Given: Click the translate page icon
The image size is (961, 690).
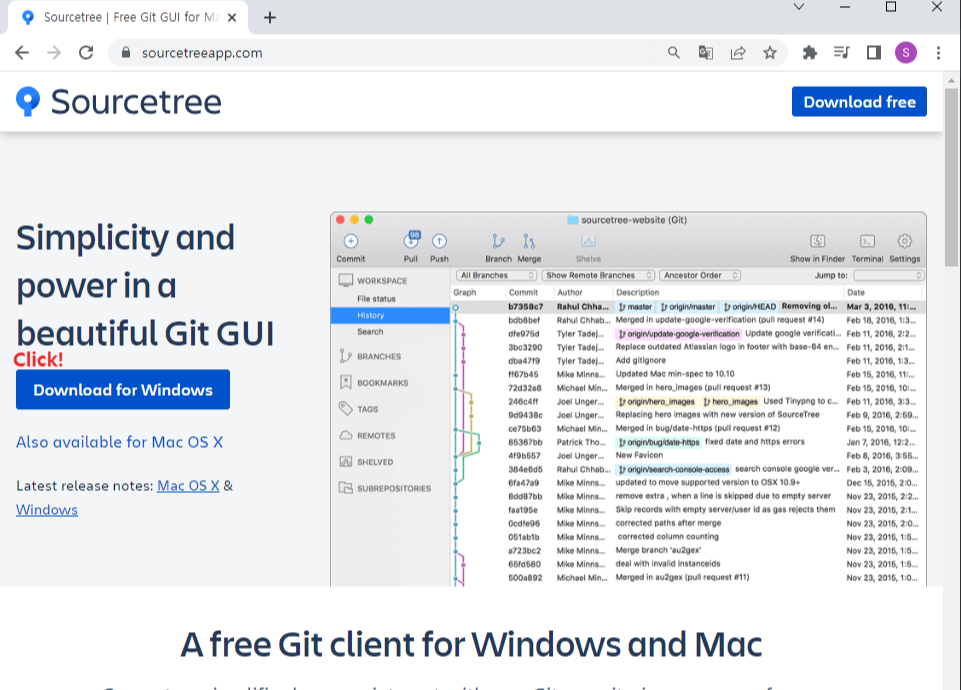Looking at the screenshot, I should click(705, 53).
